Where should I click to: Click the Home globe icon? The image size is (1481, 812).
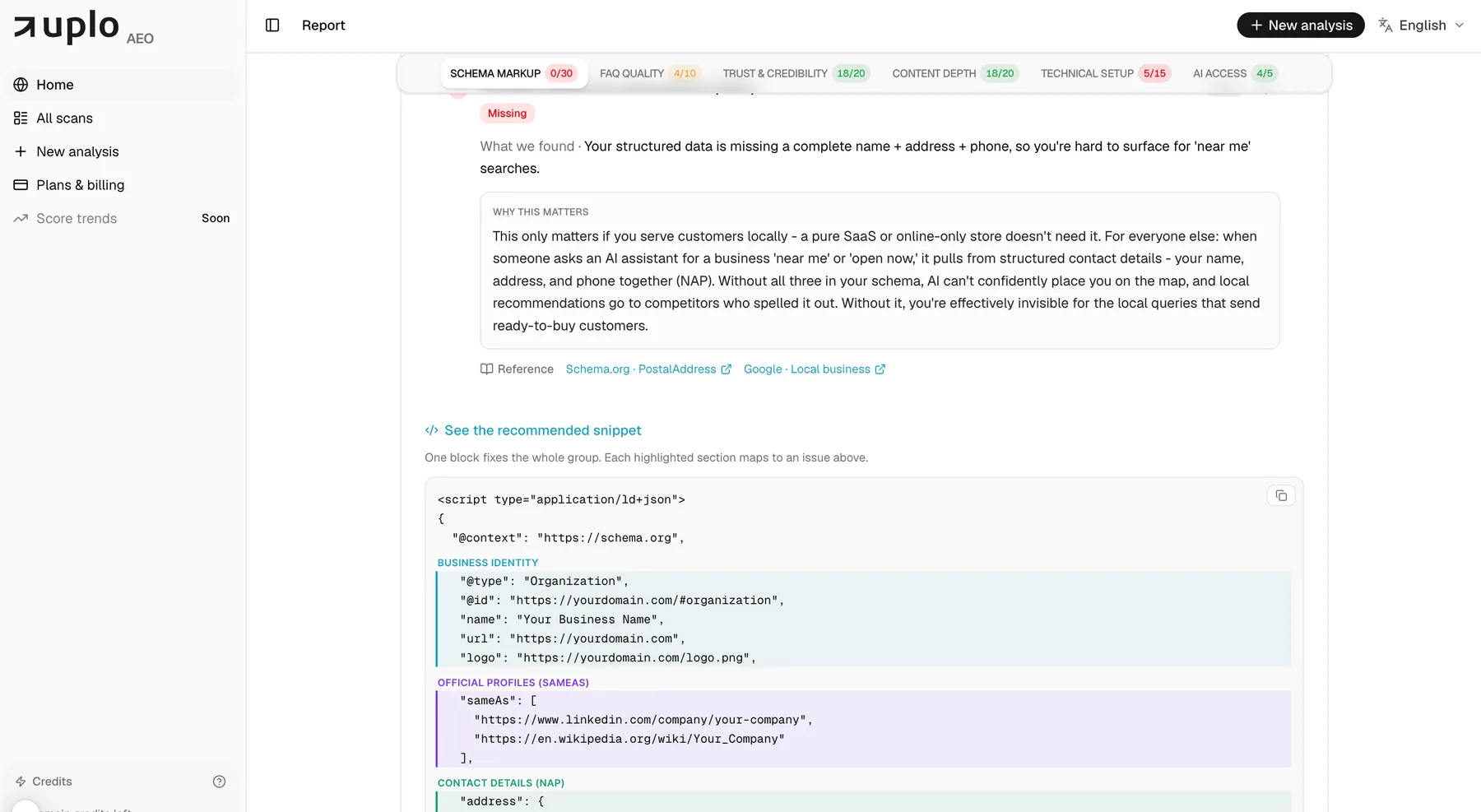coord(21,85)
